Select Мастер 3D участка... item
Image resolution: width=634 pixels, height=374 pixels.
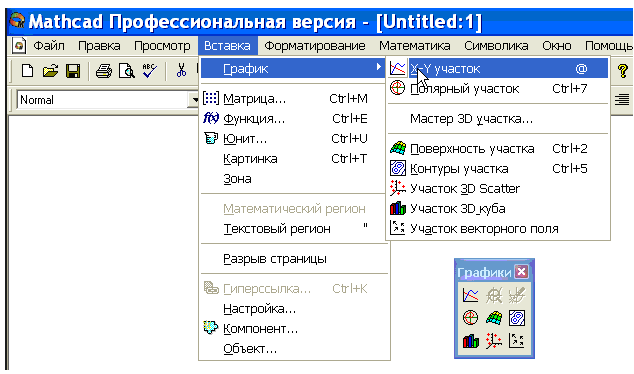click(x=498, y=118)
